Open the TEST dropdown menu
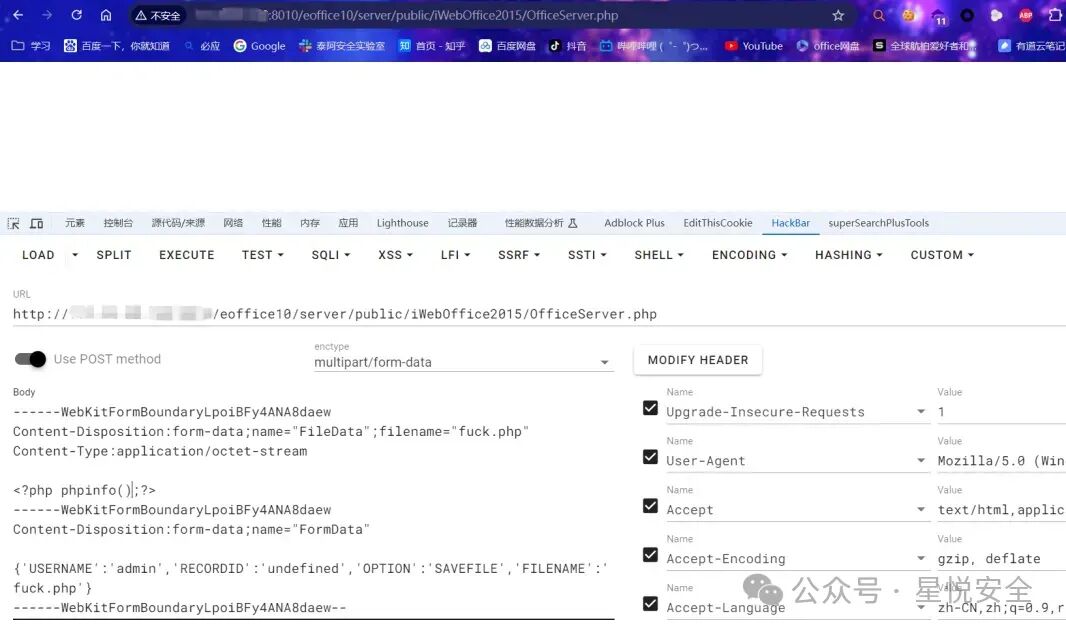 click(x=262, y=255)
